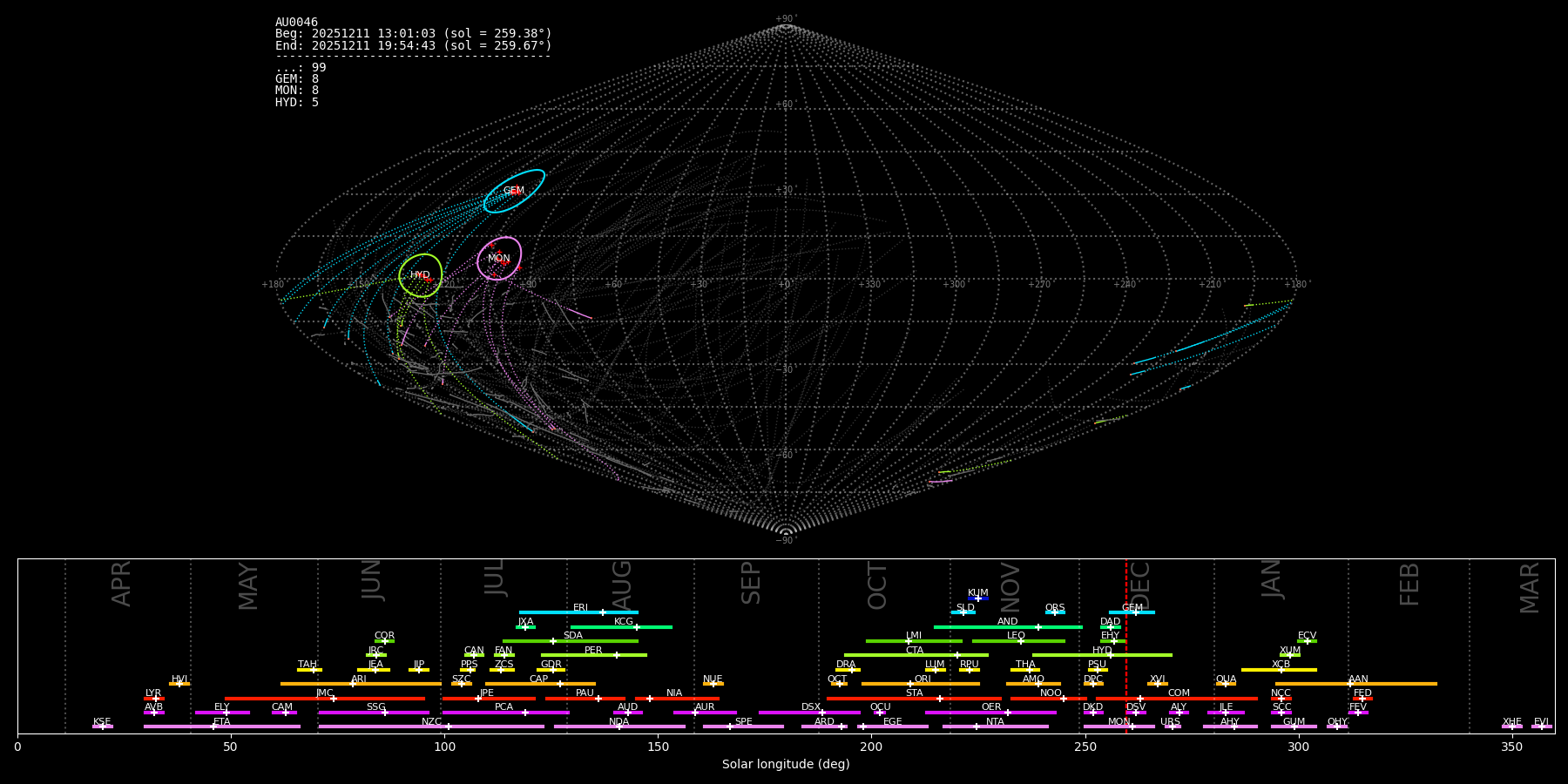Click the GEM shower bar in timeline
Viewport: 1568px width, 784px height.
[1132, 612]
